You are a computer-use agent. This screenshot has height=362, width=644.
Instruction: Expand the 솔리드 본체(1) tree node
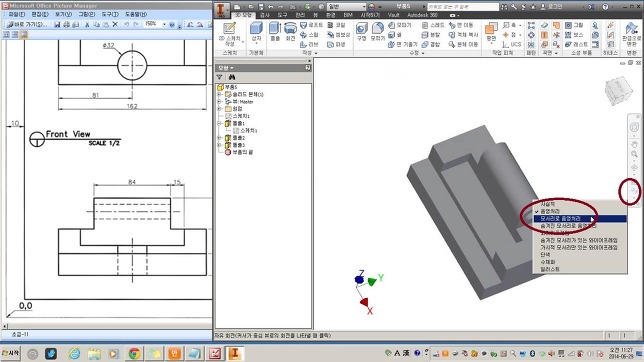220,95
